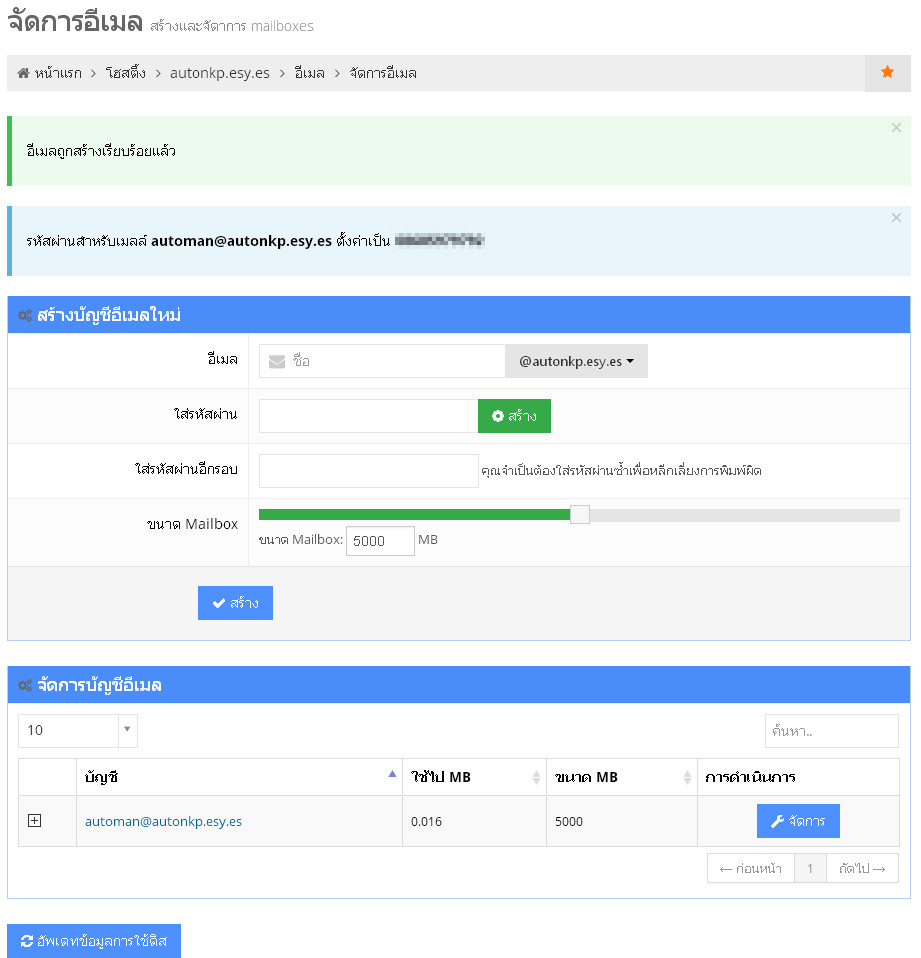Click the home icon in breadcrumb
The height and width of the screenshot is (958, 921).
click(x=24, y=73)
